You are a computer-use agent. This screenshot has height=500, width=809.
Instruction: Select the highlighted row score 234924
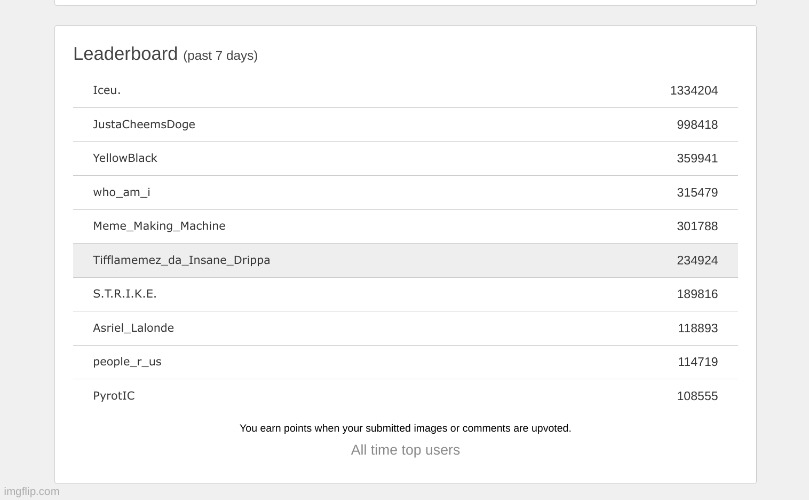pyautogui.click(x=697, y=261)
